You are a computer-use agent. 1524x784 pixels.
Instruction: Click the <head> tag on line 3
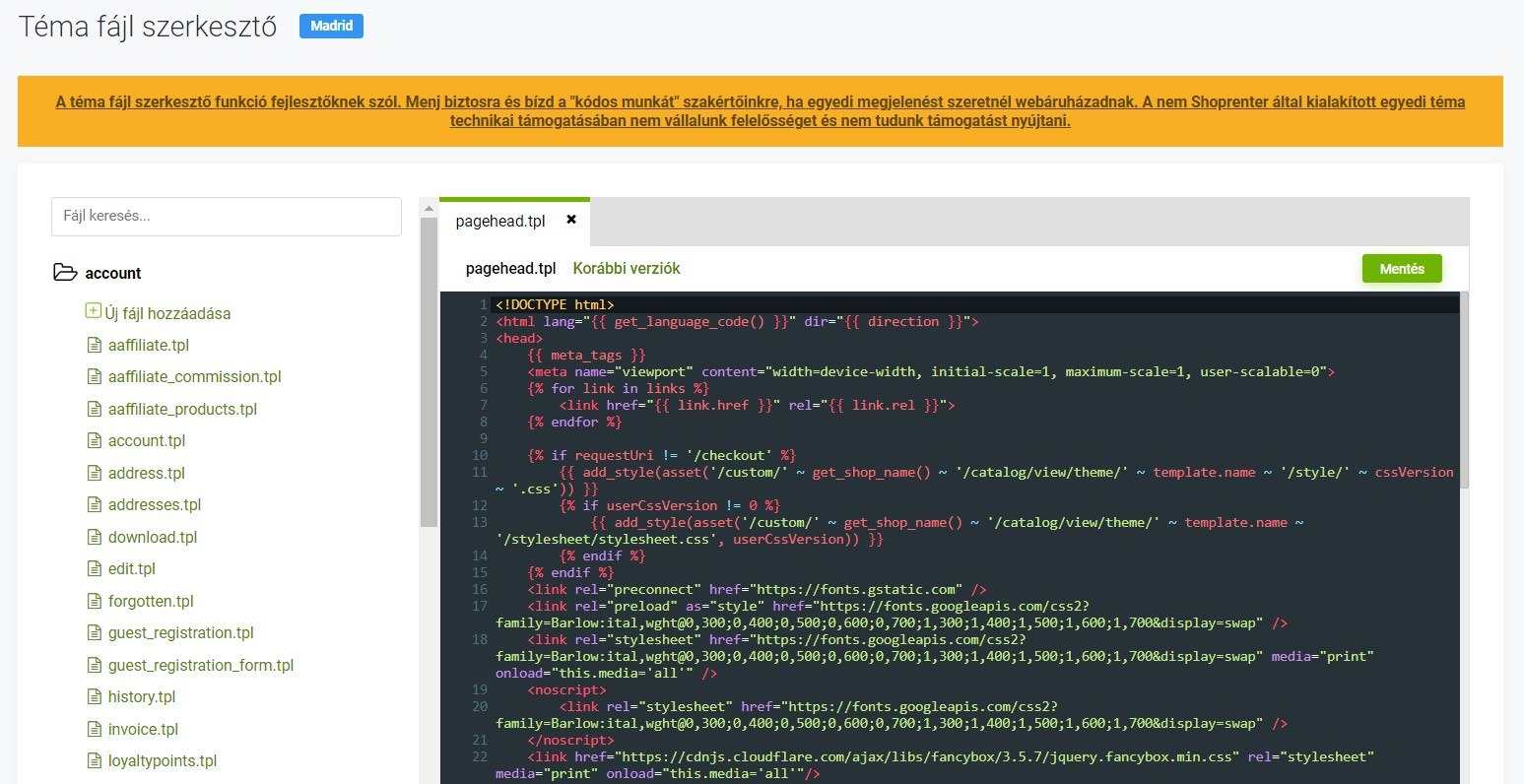pos(519,338)
